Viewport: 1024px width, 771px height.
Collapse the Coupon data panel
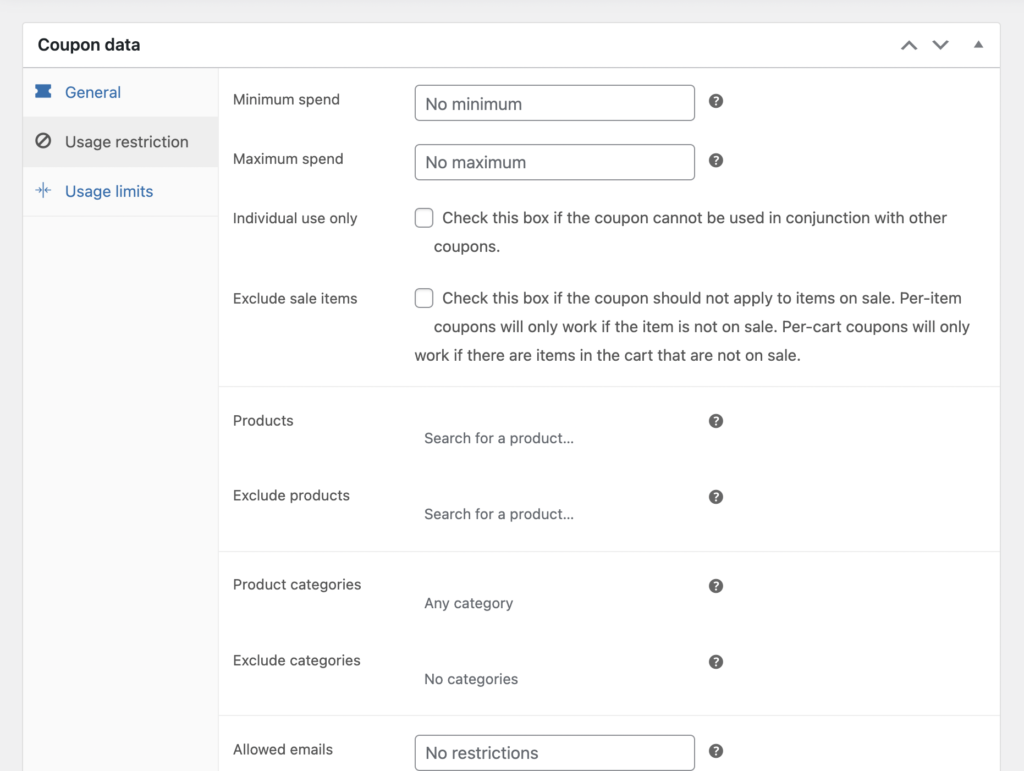tap(978, 45)
